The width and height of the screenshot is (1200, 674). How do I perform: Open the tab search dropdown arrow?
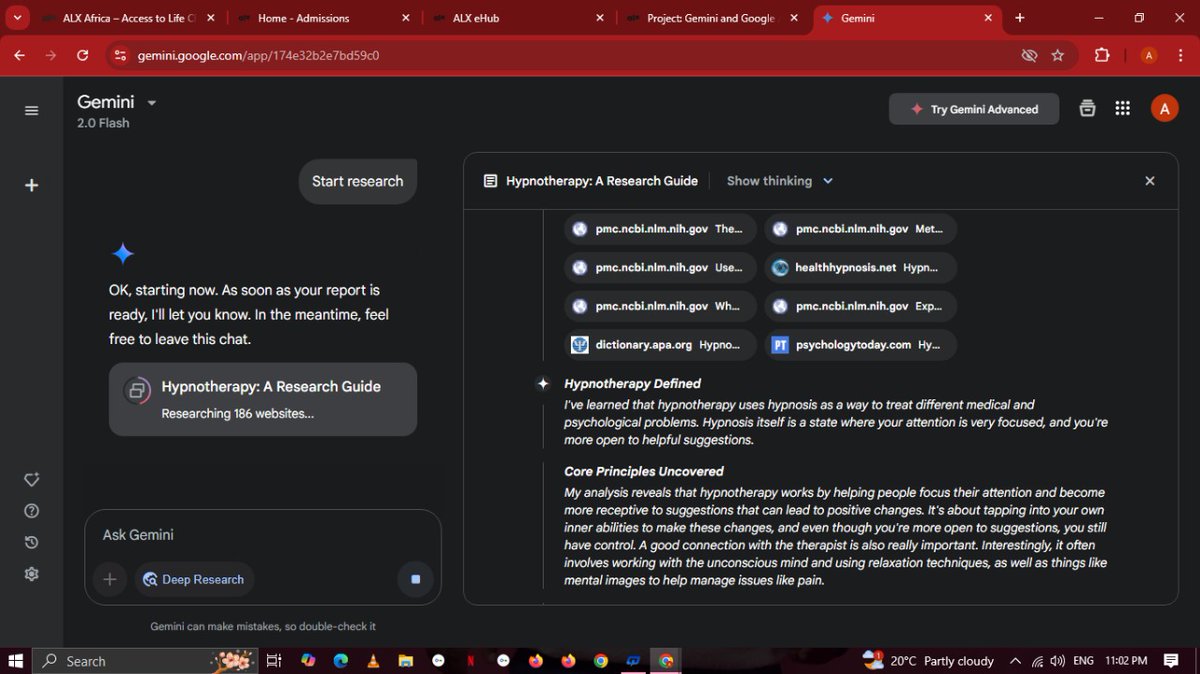click(17, 18)
